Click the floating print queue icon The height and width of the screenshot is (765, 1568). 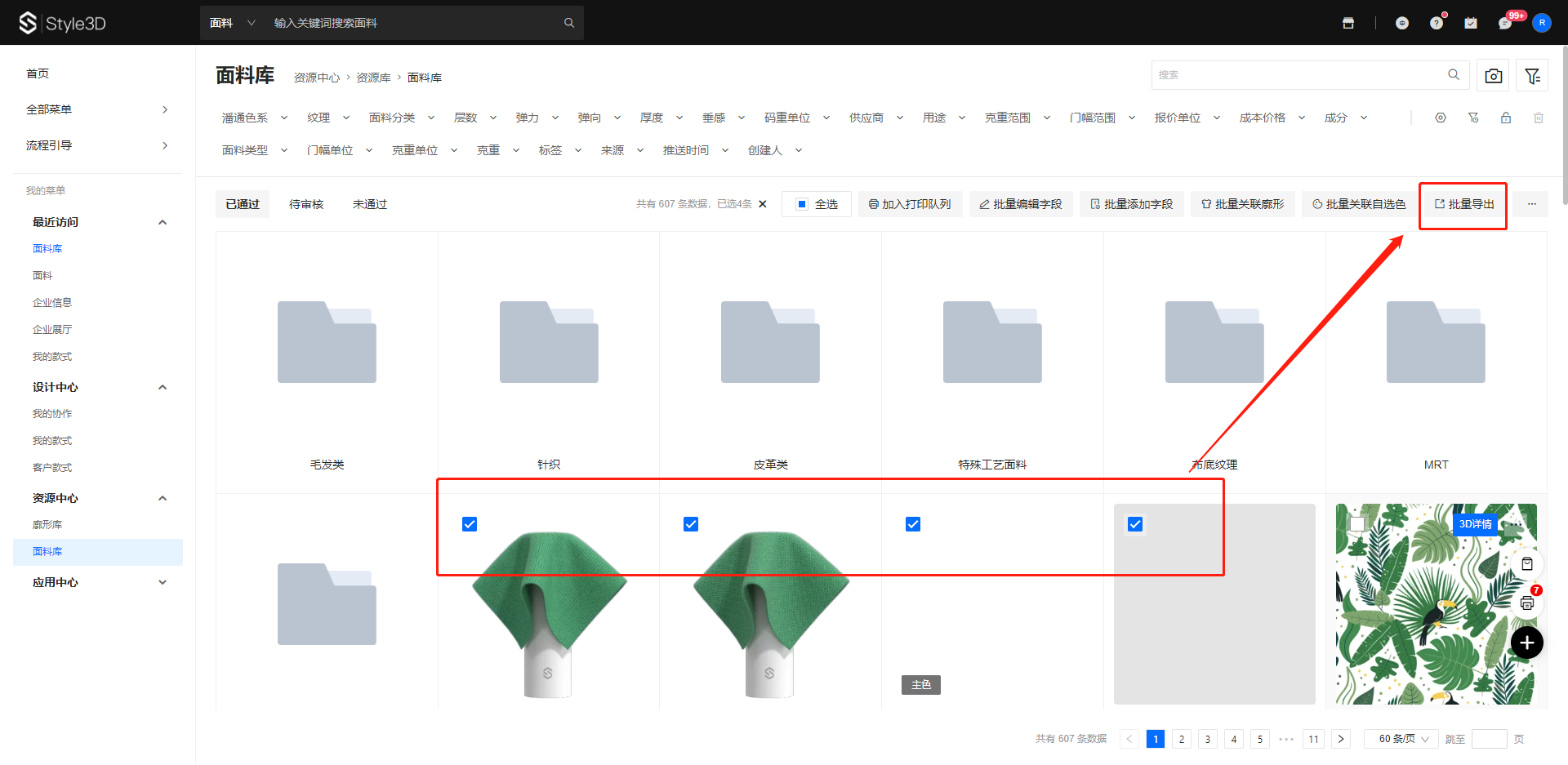click(1527, 603)
